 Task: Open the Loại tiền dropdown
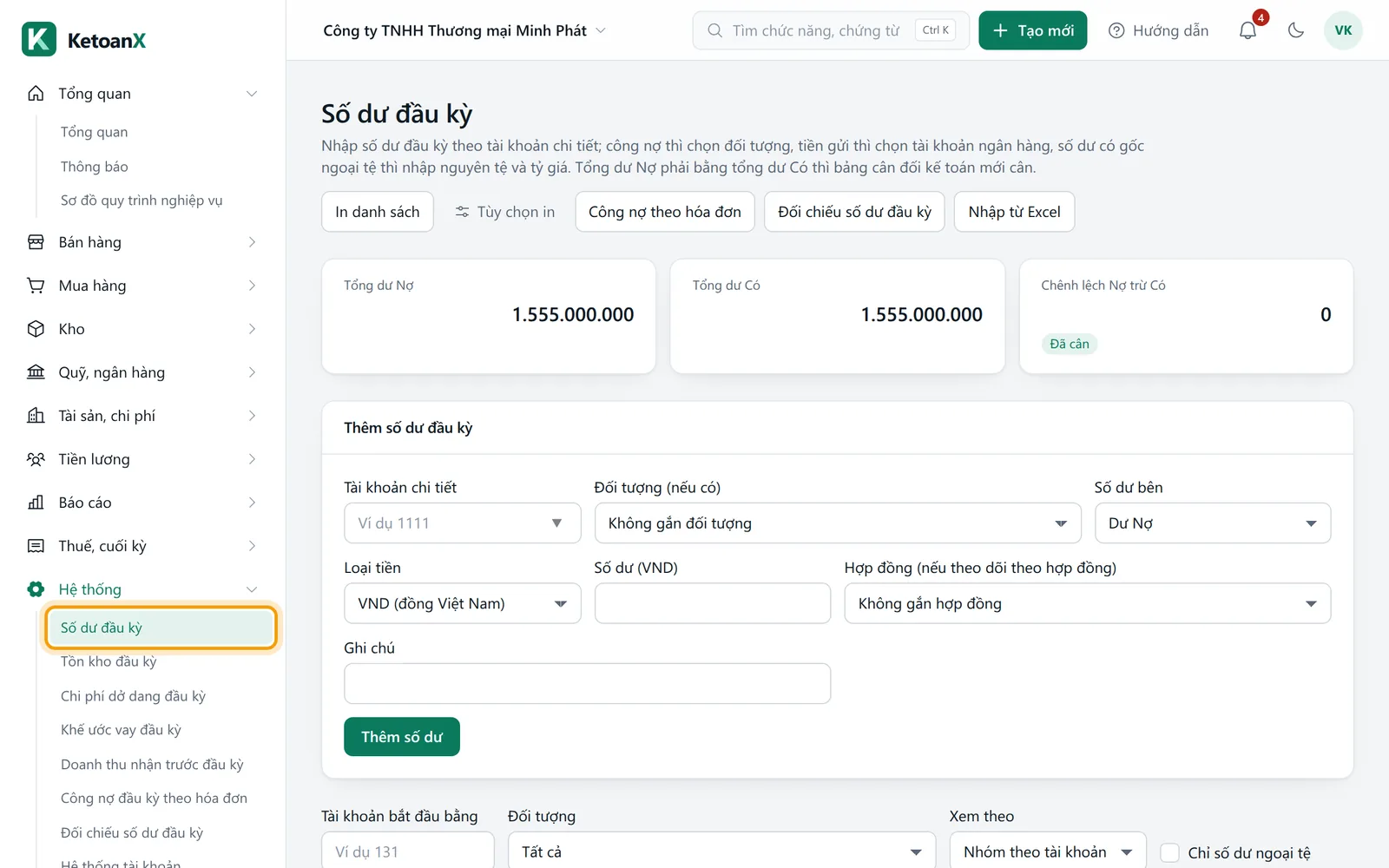point(463,603)
